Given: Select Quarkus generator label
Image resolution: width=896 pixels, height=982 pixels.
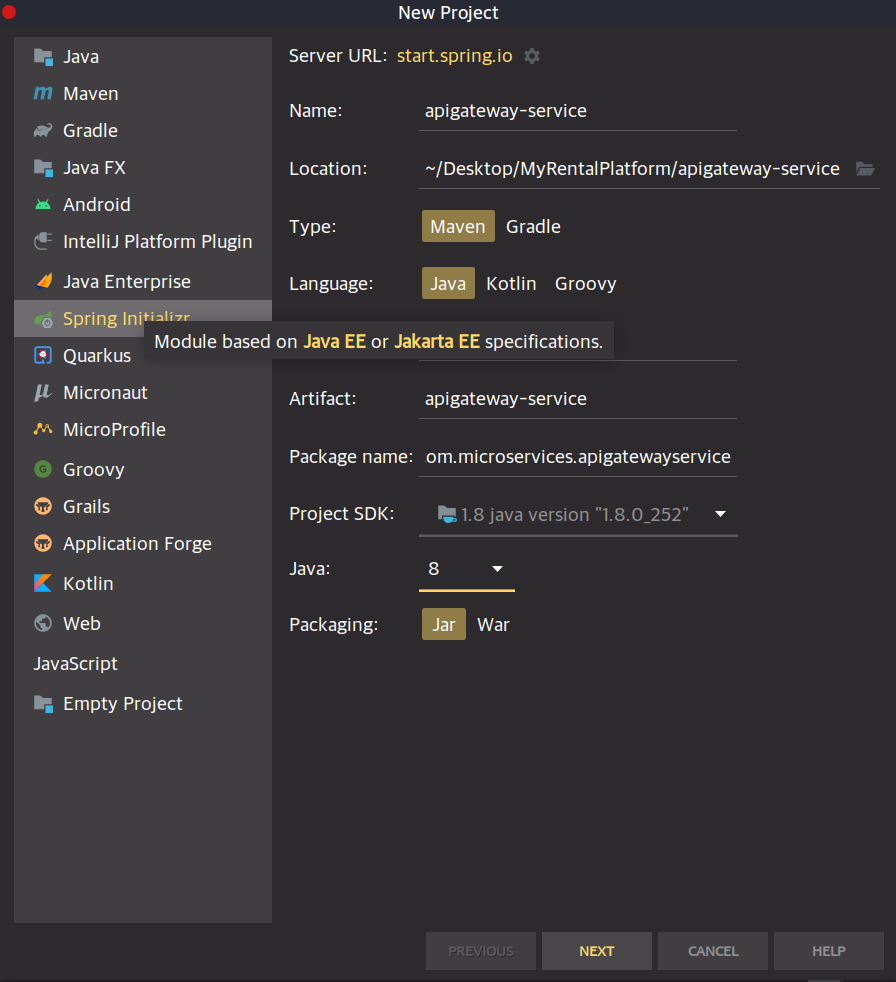Looking at the screenshot, I should pos(97,356).
